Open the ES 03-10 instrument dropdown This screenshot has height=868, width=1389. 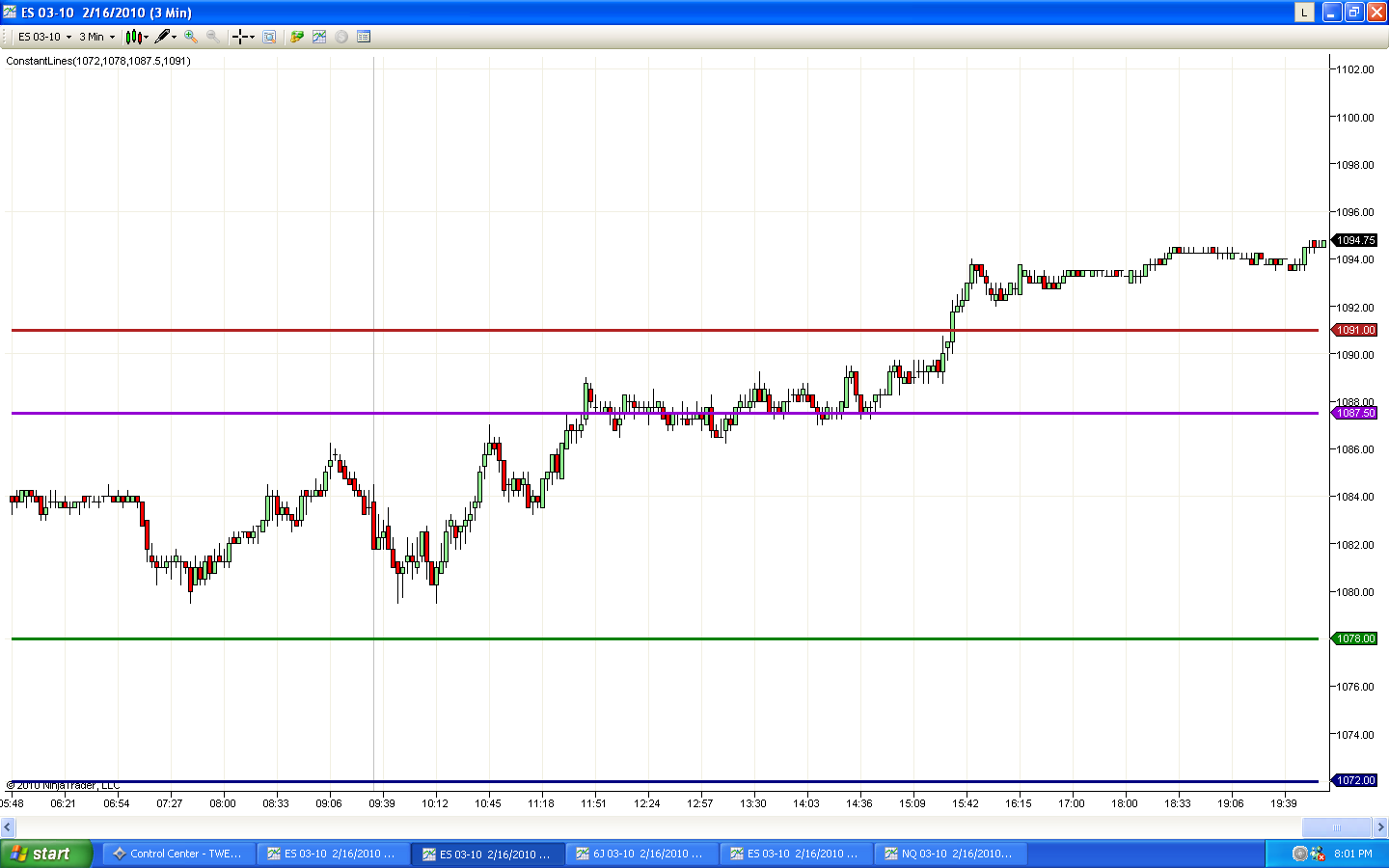(x=44, y=37)
